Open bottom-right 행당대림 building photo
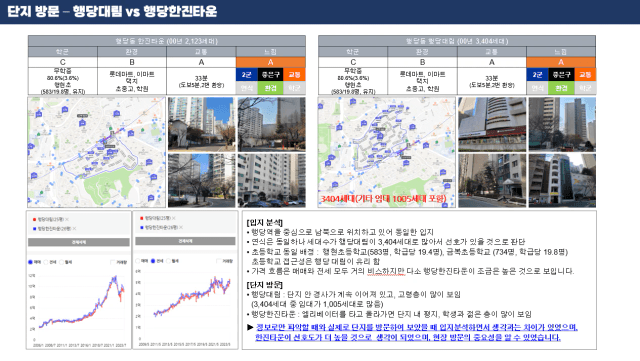640x361 pixels. pyautogui.click(x=562, y=180)
